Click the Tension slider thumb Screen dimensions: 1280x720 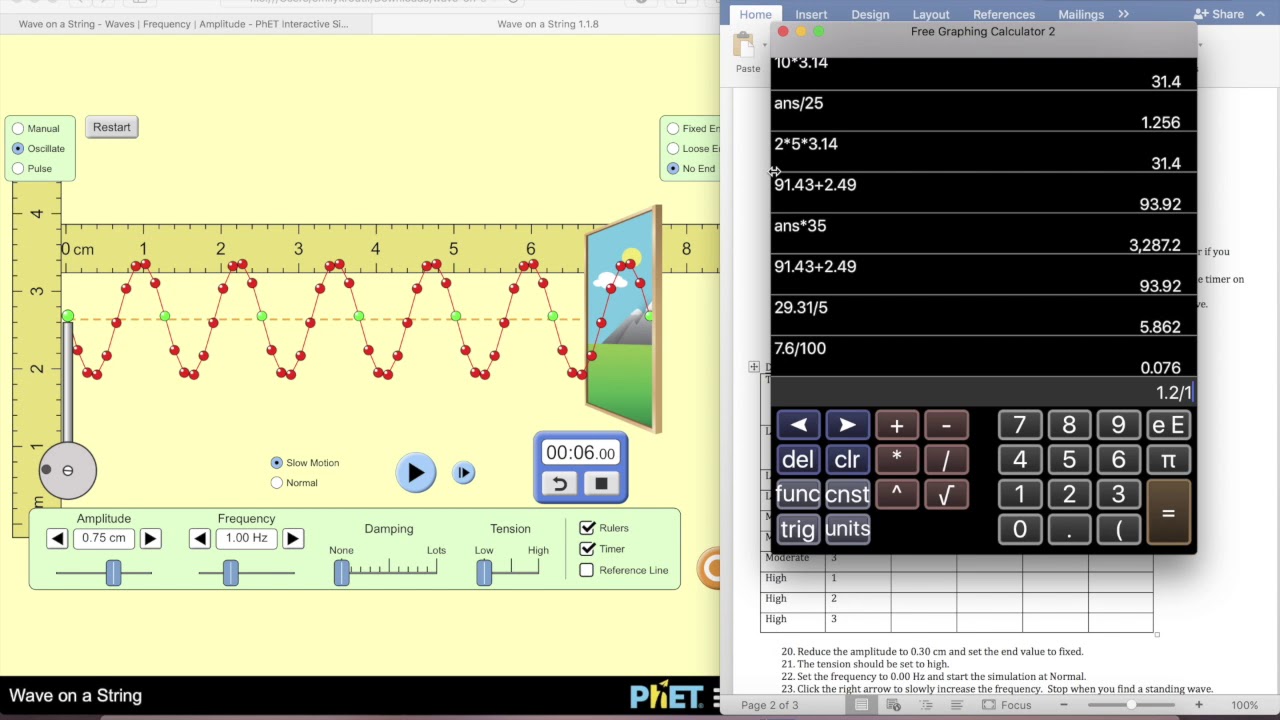point(484,572)
